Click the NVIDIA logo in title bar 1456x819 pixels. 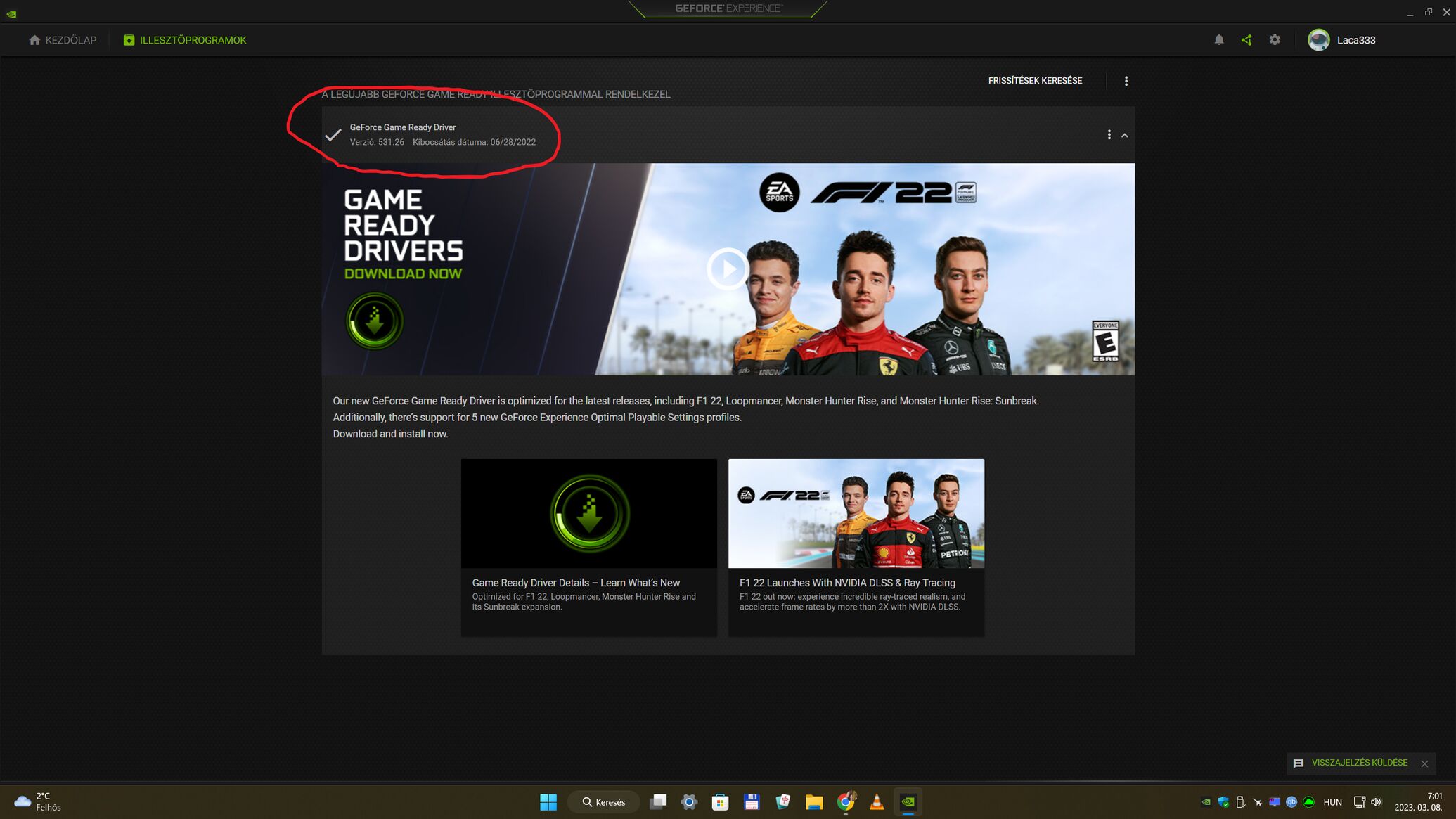click(x=11, y=13)
